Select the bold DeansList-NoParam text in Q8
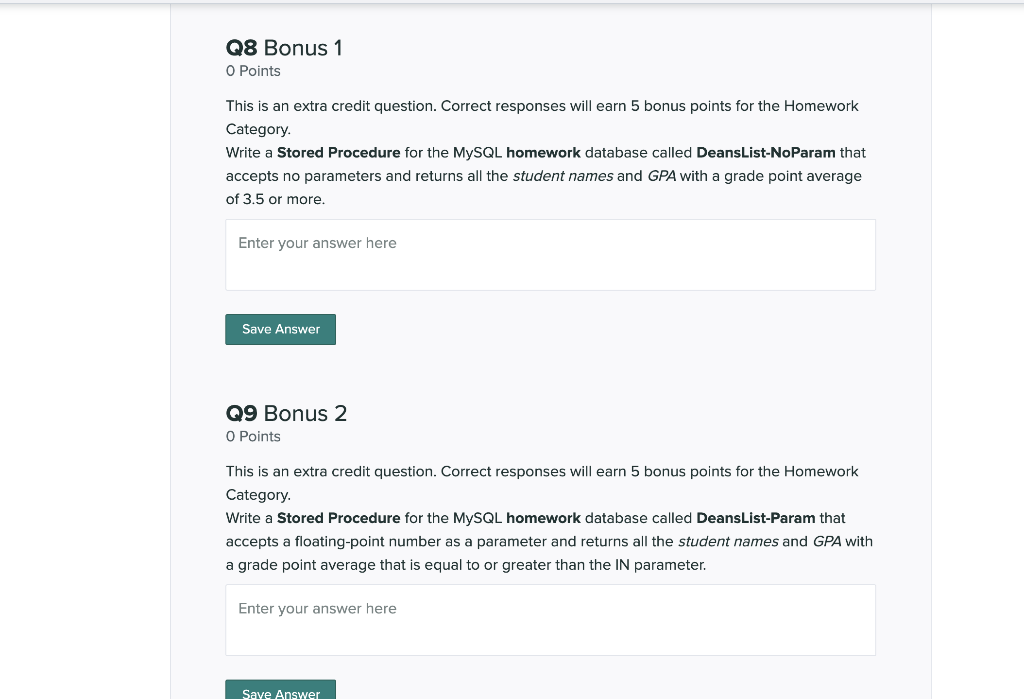 [x=765, y=152]
